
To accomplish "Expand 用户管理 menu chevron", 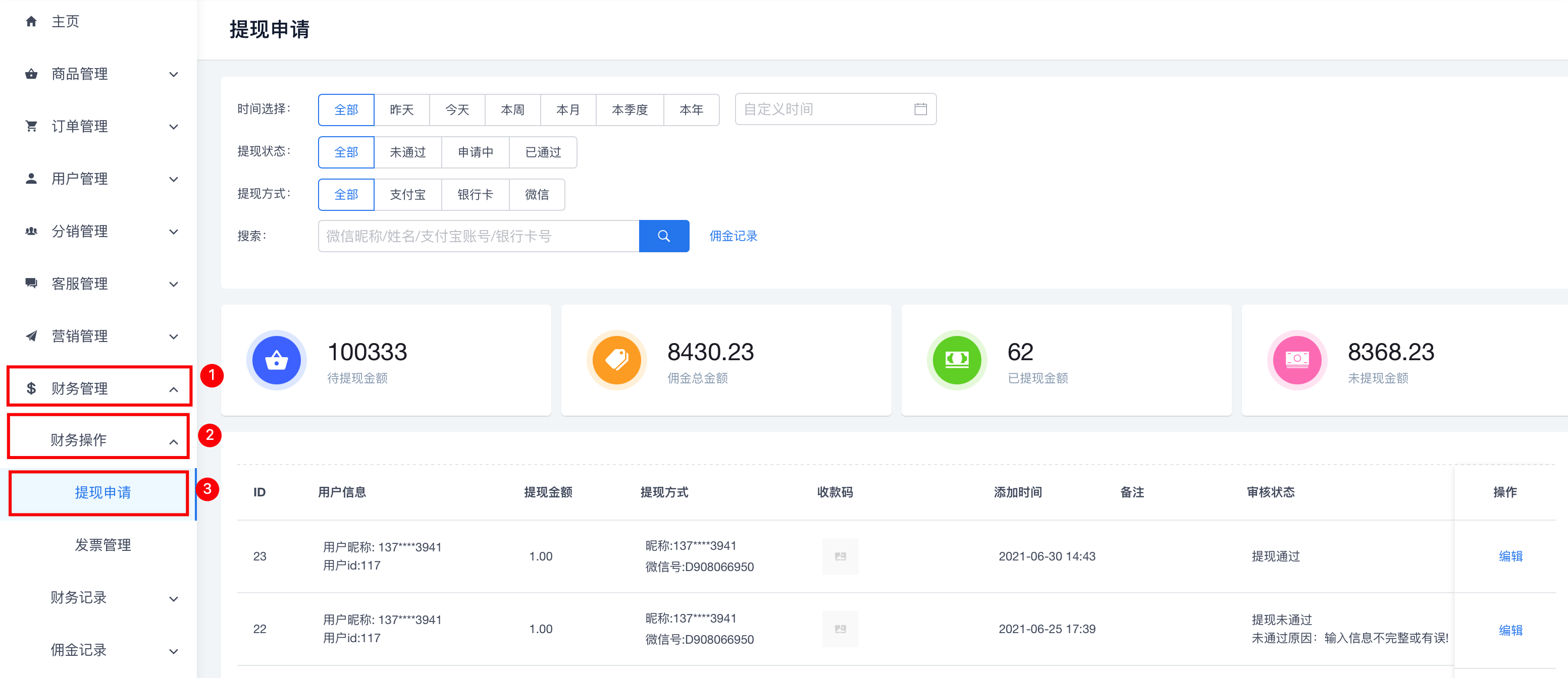I will tap(174, 180).
